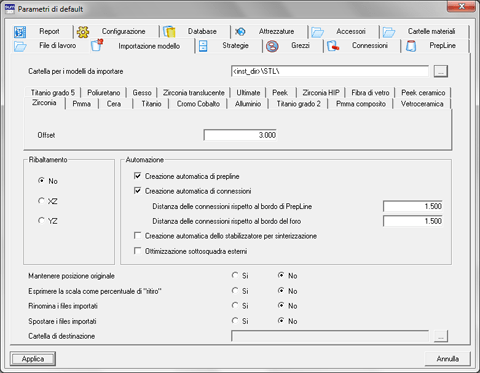Select the Gesso material tab

(x=142, y=93)
